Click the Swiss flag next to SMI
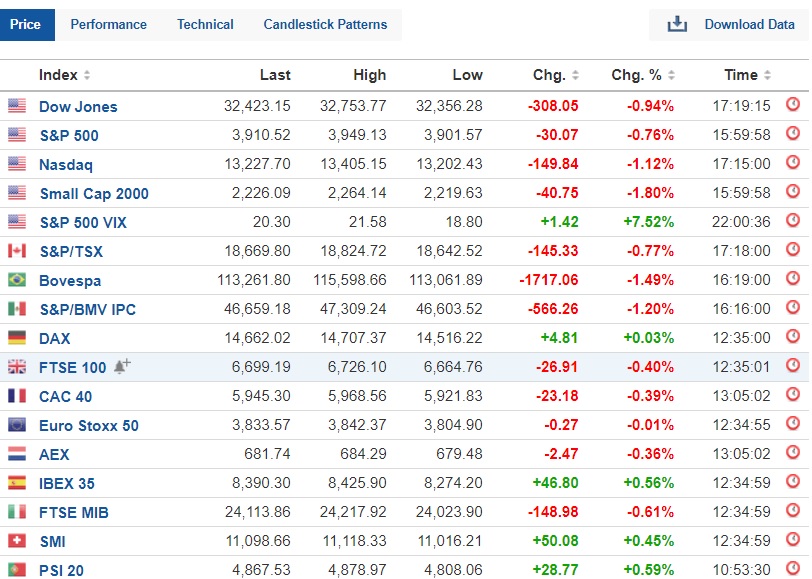 [x=17, y=541]
